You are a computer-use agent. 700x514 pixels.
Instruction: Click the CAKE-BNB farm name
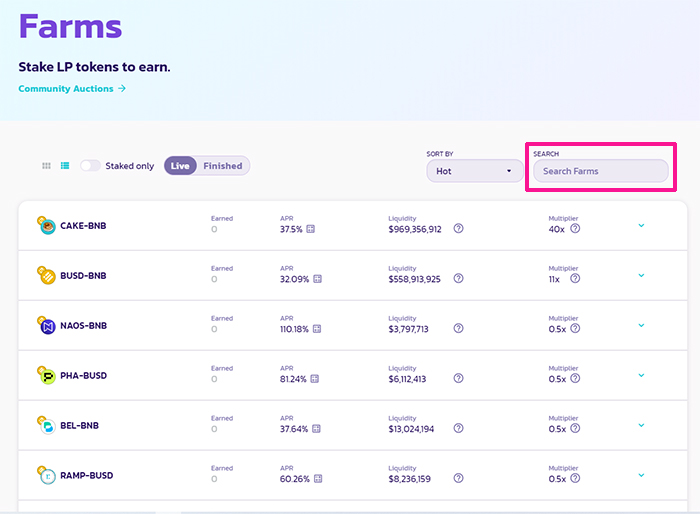(x=83, y=226)
